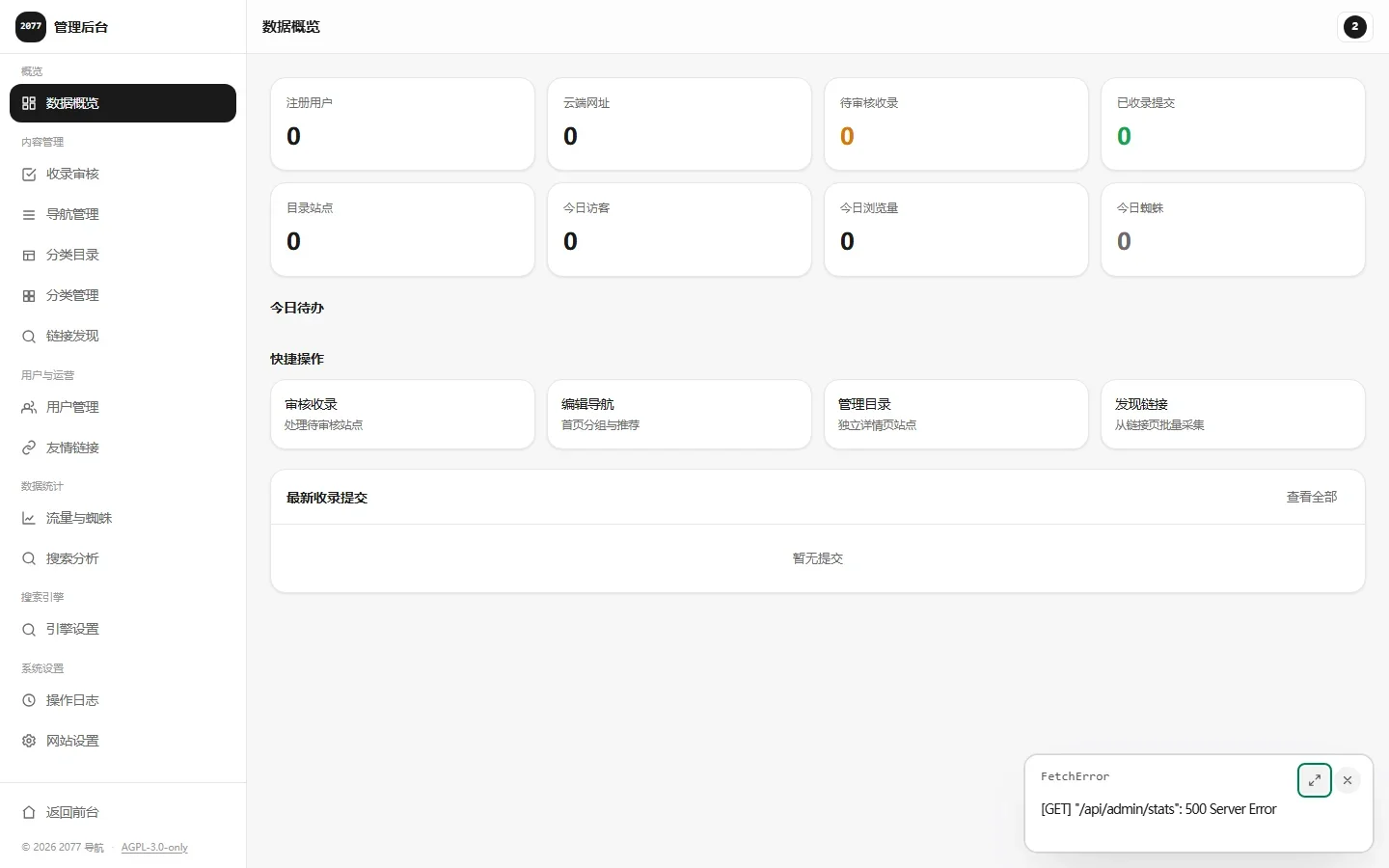Select the 待审核收录 stat card
The image size is (1389, 868).
[956, 124]
